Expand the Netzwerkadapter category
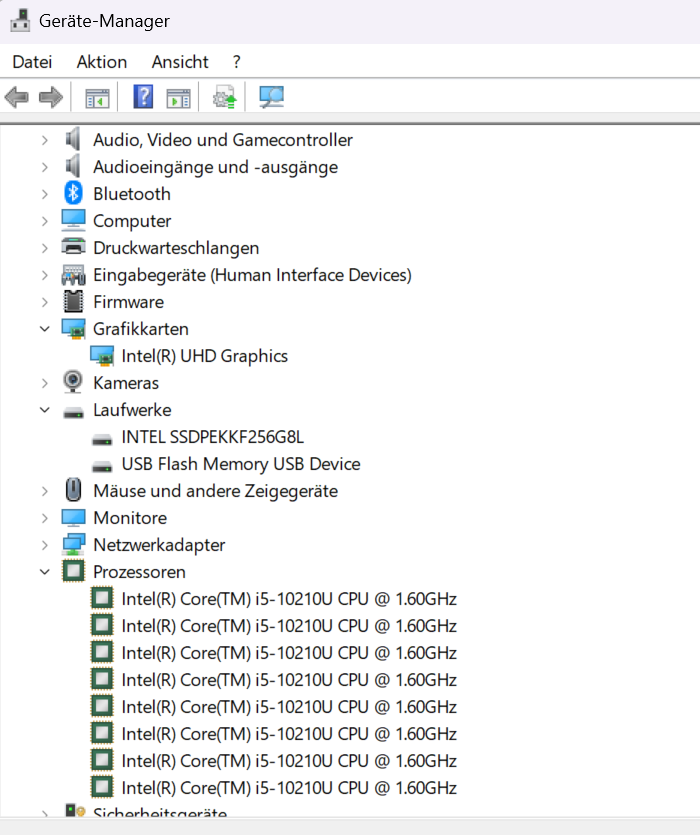Viewport: 700px width, 835px height. click(x=45, y=545)
